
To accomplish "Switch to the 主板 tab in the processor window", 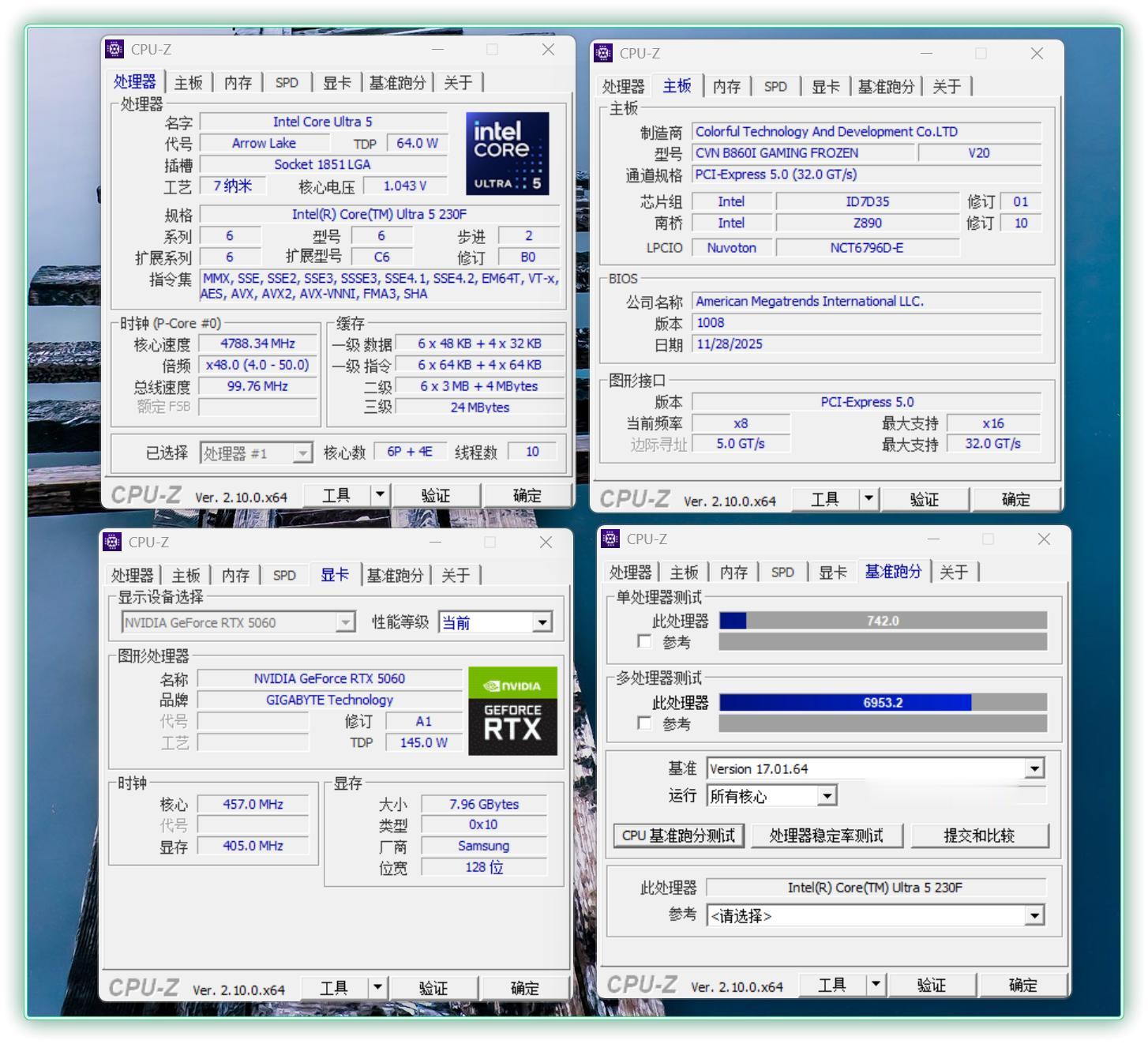I will 189,83.
